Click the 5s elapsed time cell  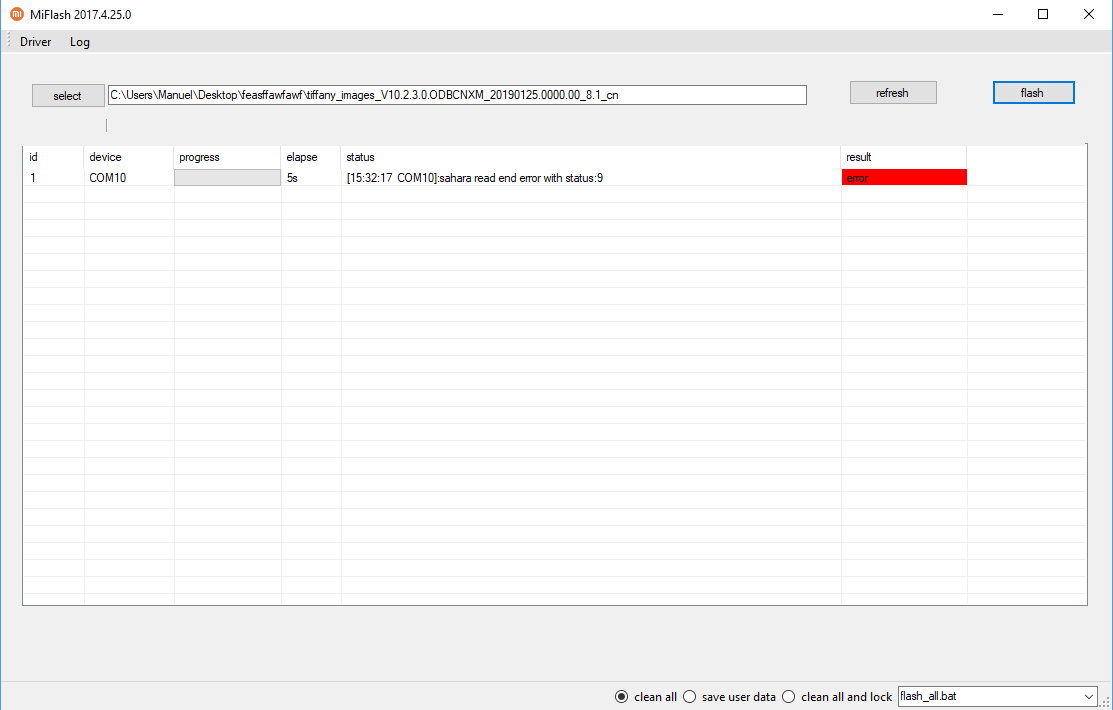pos(311,178)
